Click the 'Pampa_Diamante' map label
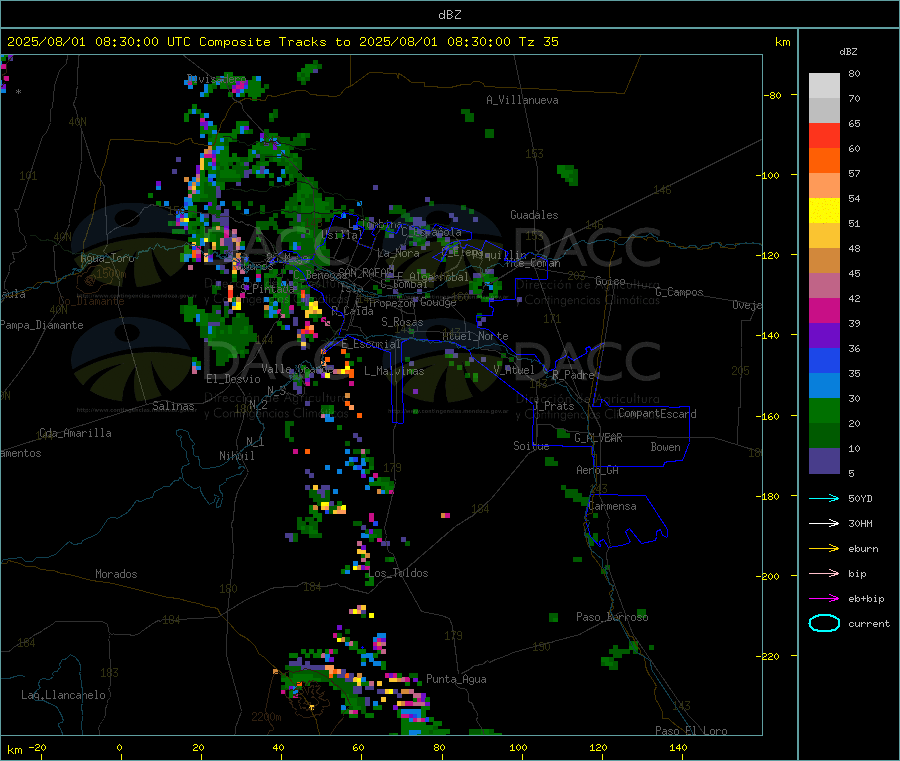The image size is (900, 761). (42, 325)
